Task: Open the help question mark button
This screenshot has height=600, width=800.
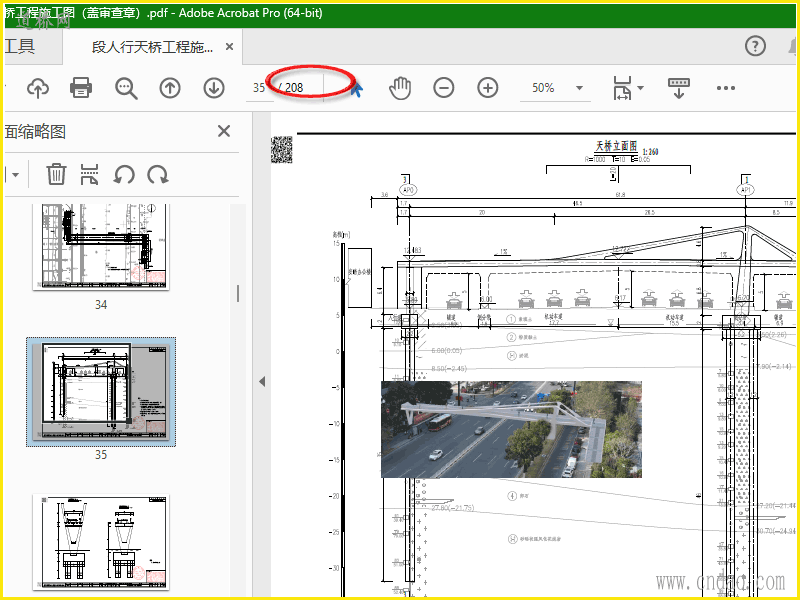Action: 756,46
